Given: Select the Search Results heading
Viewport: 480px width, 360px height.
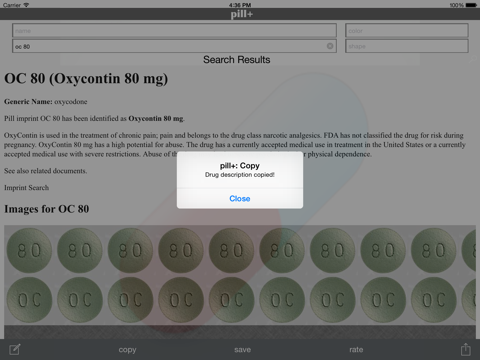Looking at the screenshot, I should click(x=237, y=60).
